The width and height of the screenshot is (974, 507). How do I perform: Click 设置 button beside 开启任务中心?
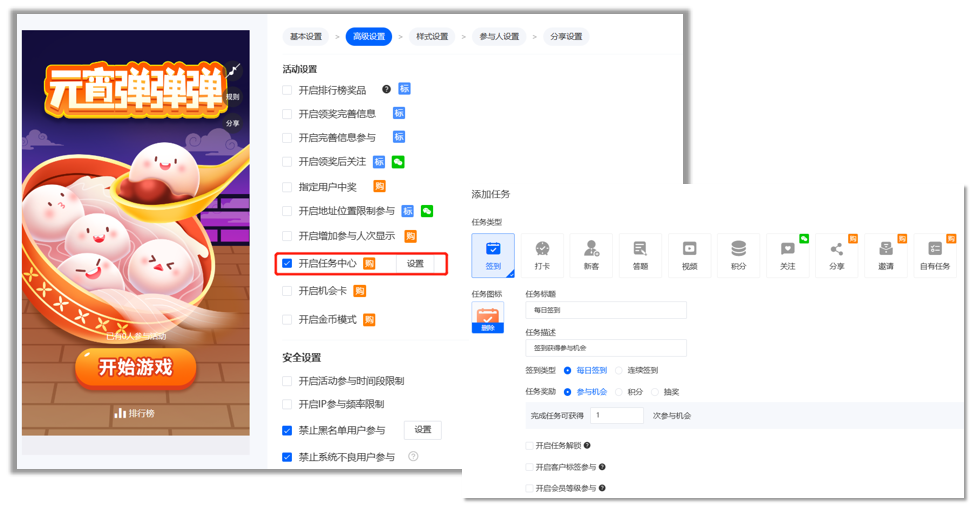click(415, 263)
